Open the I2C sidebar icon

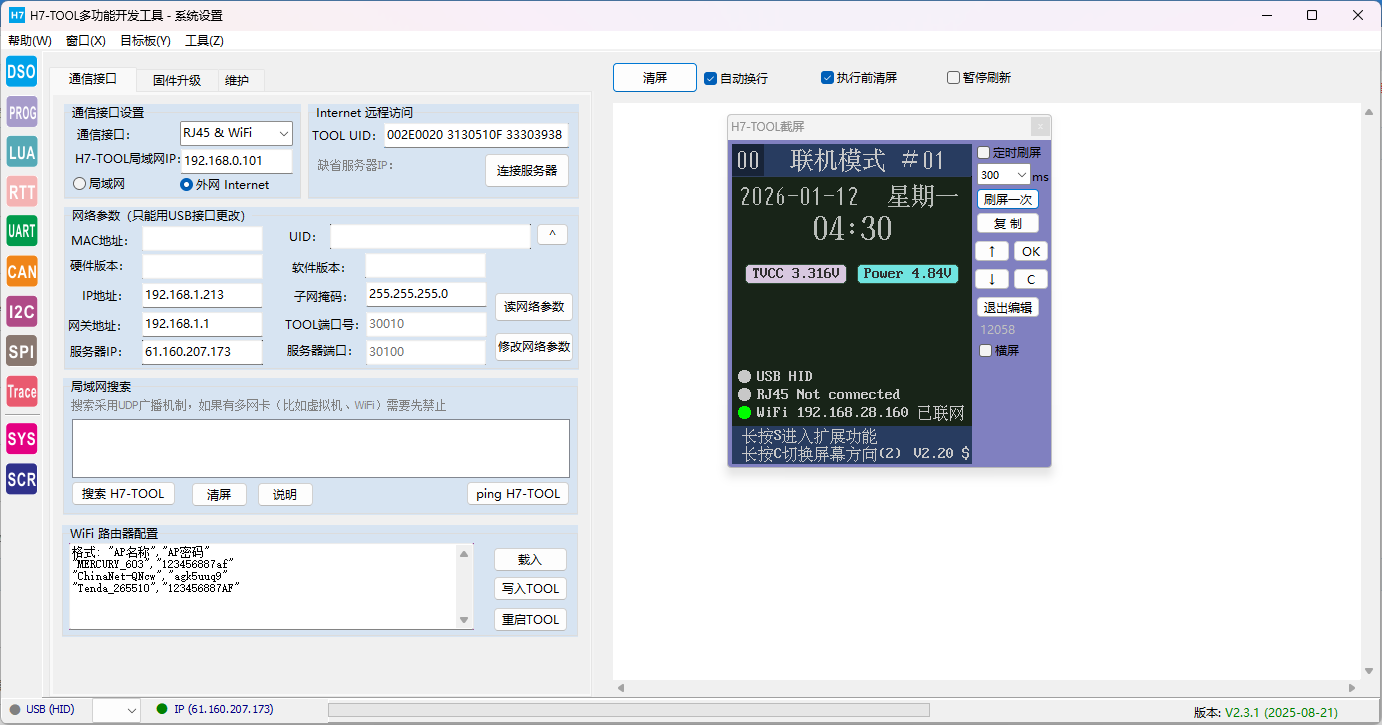[21, 311]
